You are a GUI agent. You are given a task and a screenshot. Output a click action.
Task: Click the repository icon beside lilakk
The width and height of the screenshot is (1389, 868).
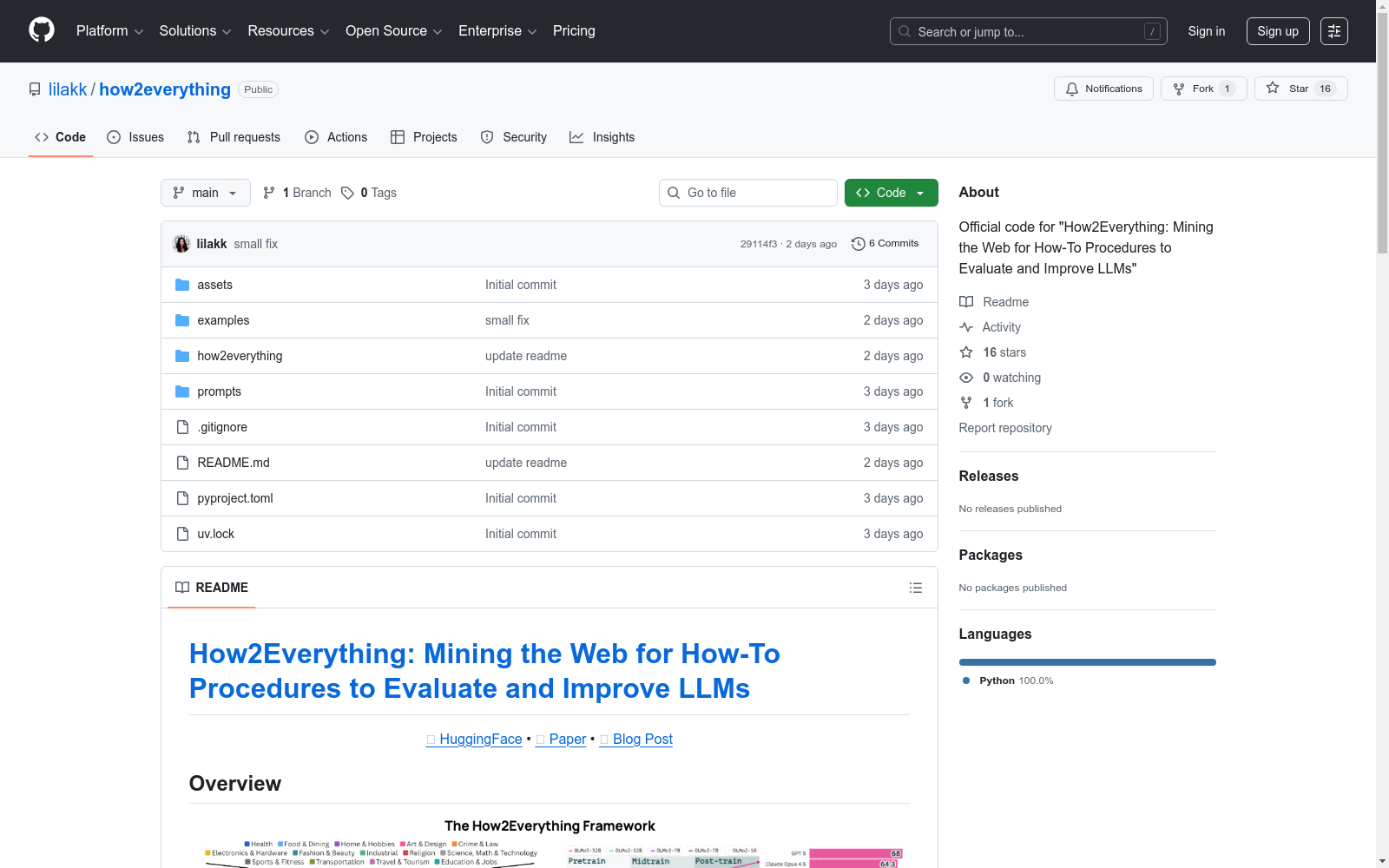(35, 89)
